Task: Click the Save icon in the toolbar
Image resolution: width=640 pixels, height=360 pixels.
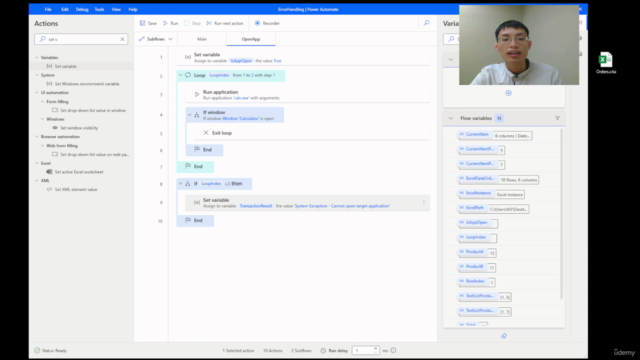Action: click(142, 23)
